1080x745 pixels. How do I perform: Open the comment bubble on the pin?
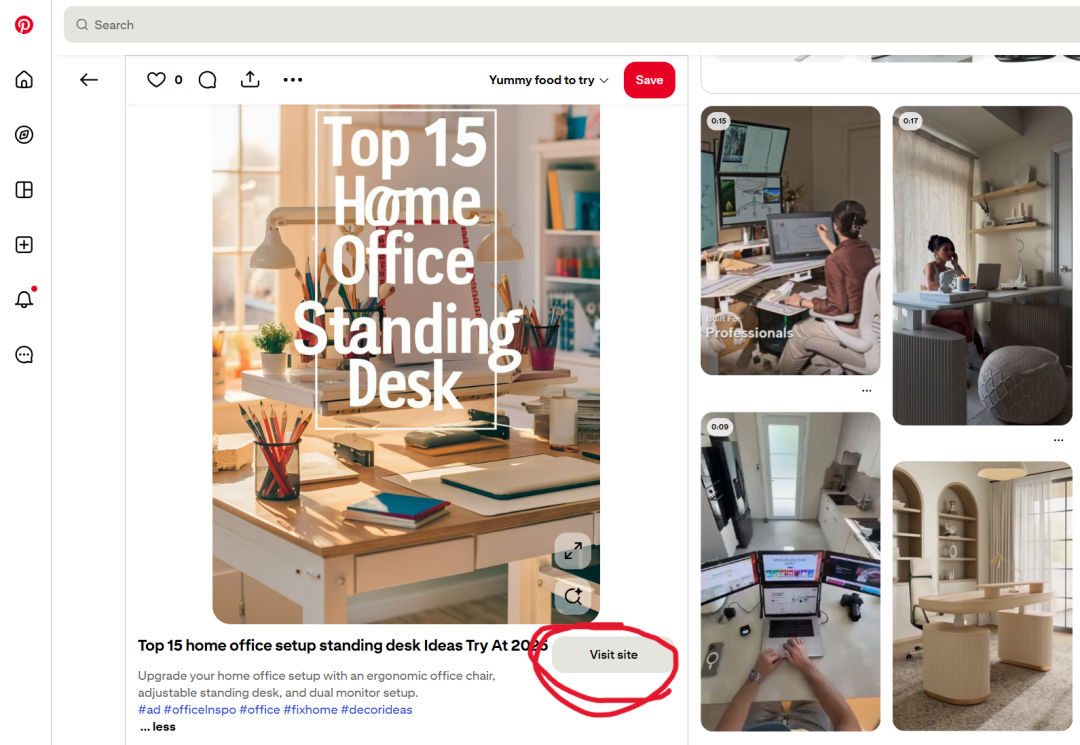pos(207,80)
